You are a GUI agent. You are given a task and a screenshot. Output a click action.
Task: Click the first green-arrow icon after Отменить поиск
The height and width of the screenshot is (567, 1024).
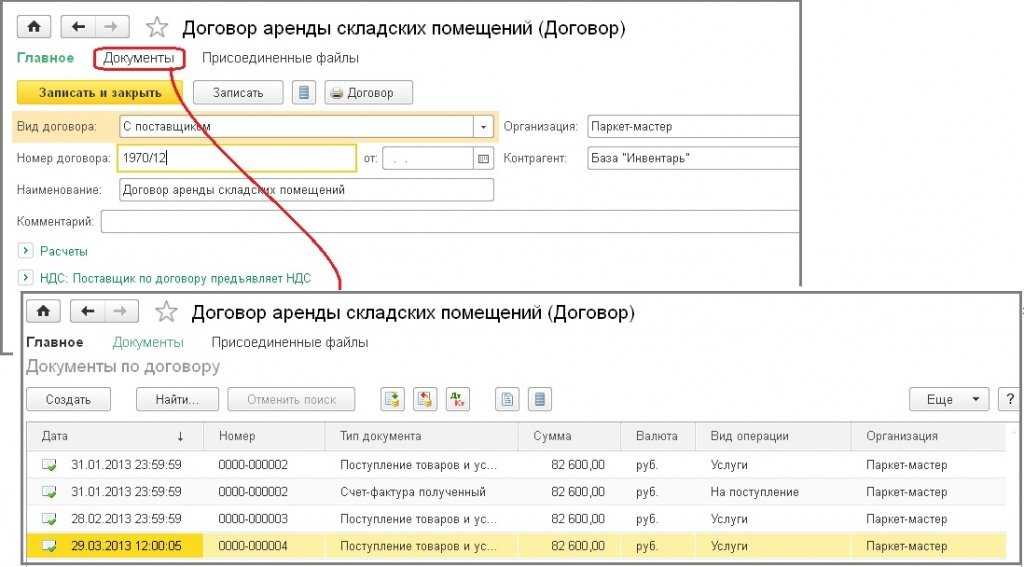point(393,399)
